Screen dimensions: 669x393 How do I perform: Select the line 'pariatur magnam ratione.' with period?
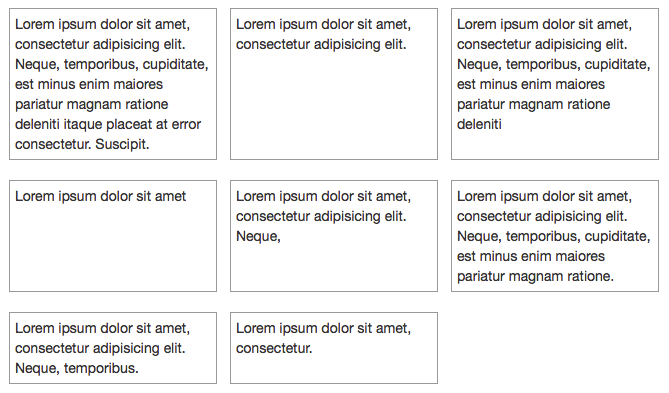pos(535,276)
